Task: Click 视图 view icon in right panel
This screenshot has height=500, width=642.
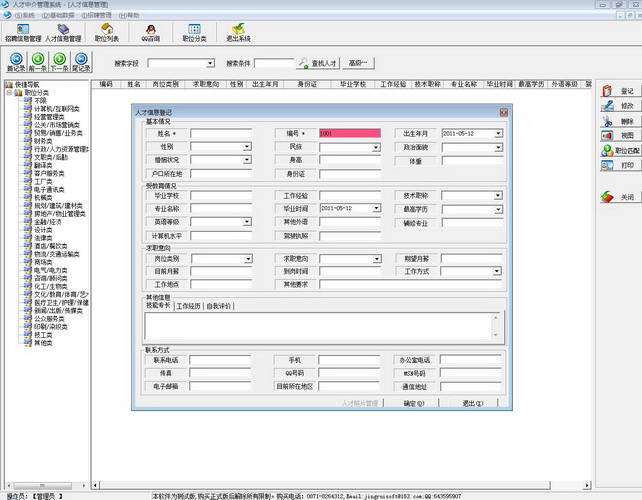Action: (618, 135)
